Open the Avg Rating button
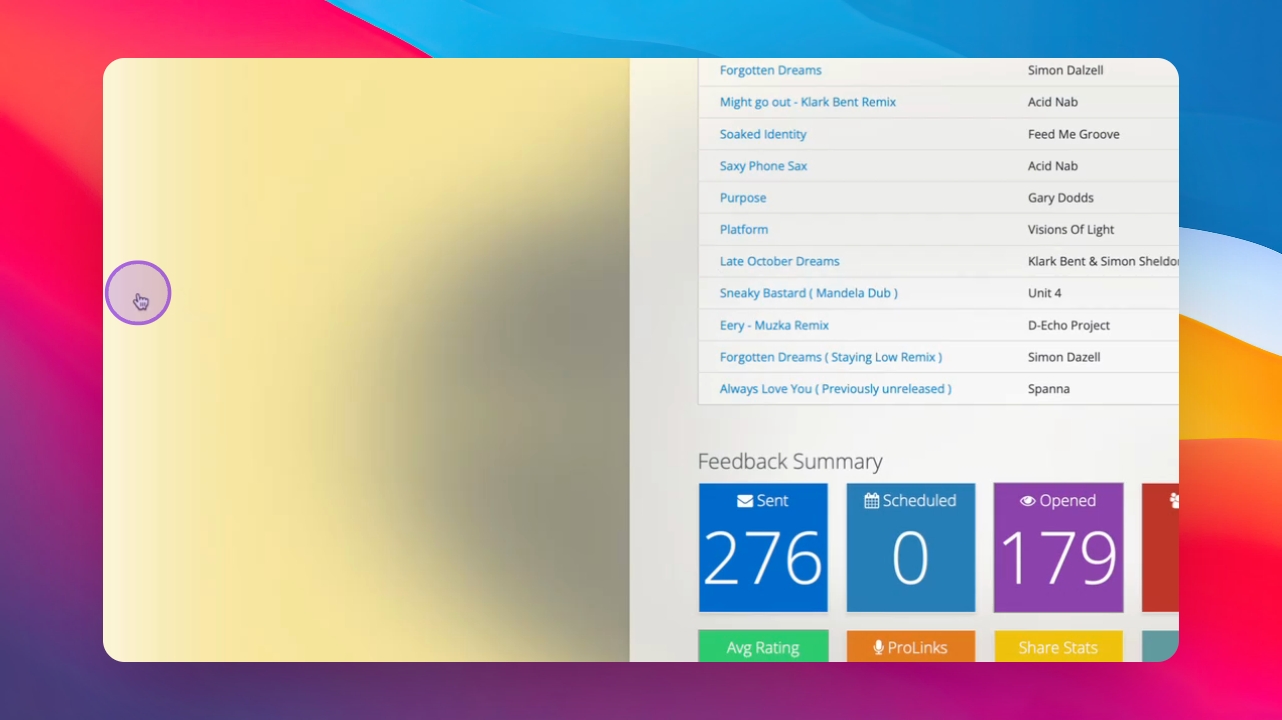Image resolution: width=1282 pixels, height=720 pixels. (x=763, y=647)
